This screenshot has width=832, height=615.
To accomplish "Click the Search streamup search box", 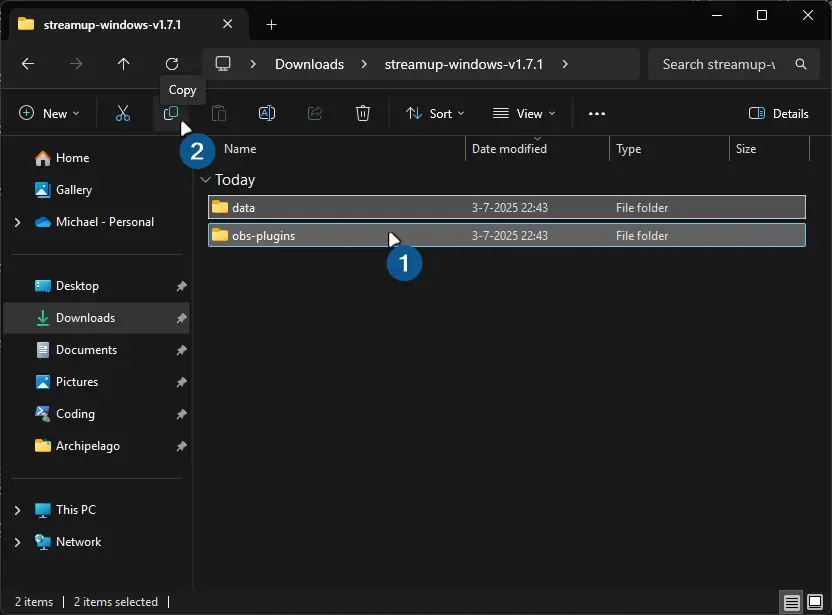I will [718, 64].
